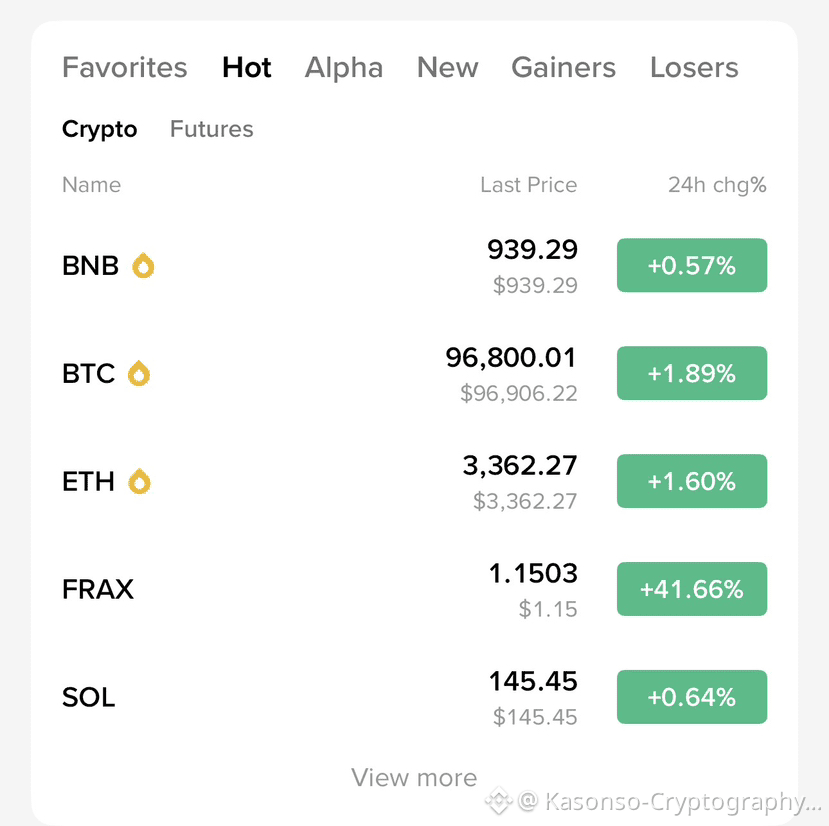The image size is (829, 826).
Task: Show the Gainers tab
Action: click(x=564, y=68)
